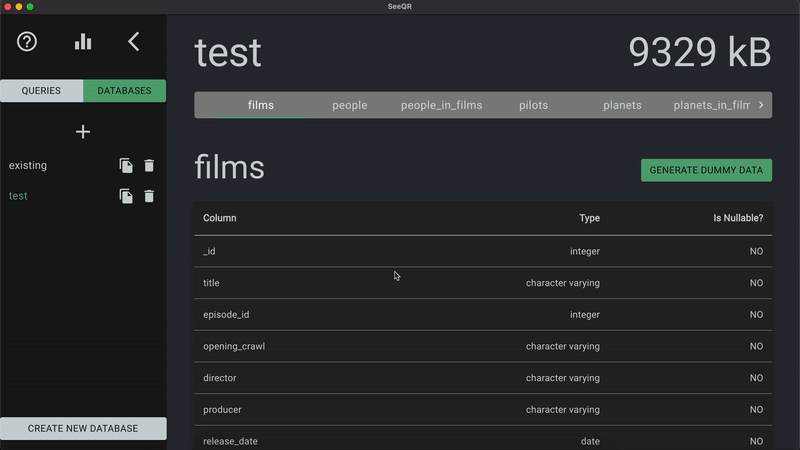Copy the existing database
Image resolution: width=800 pixels, height=450 pixels.
tap(126, 166)
